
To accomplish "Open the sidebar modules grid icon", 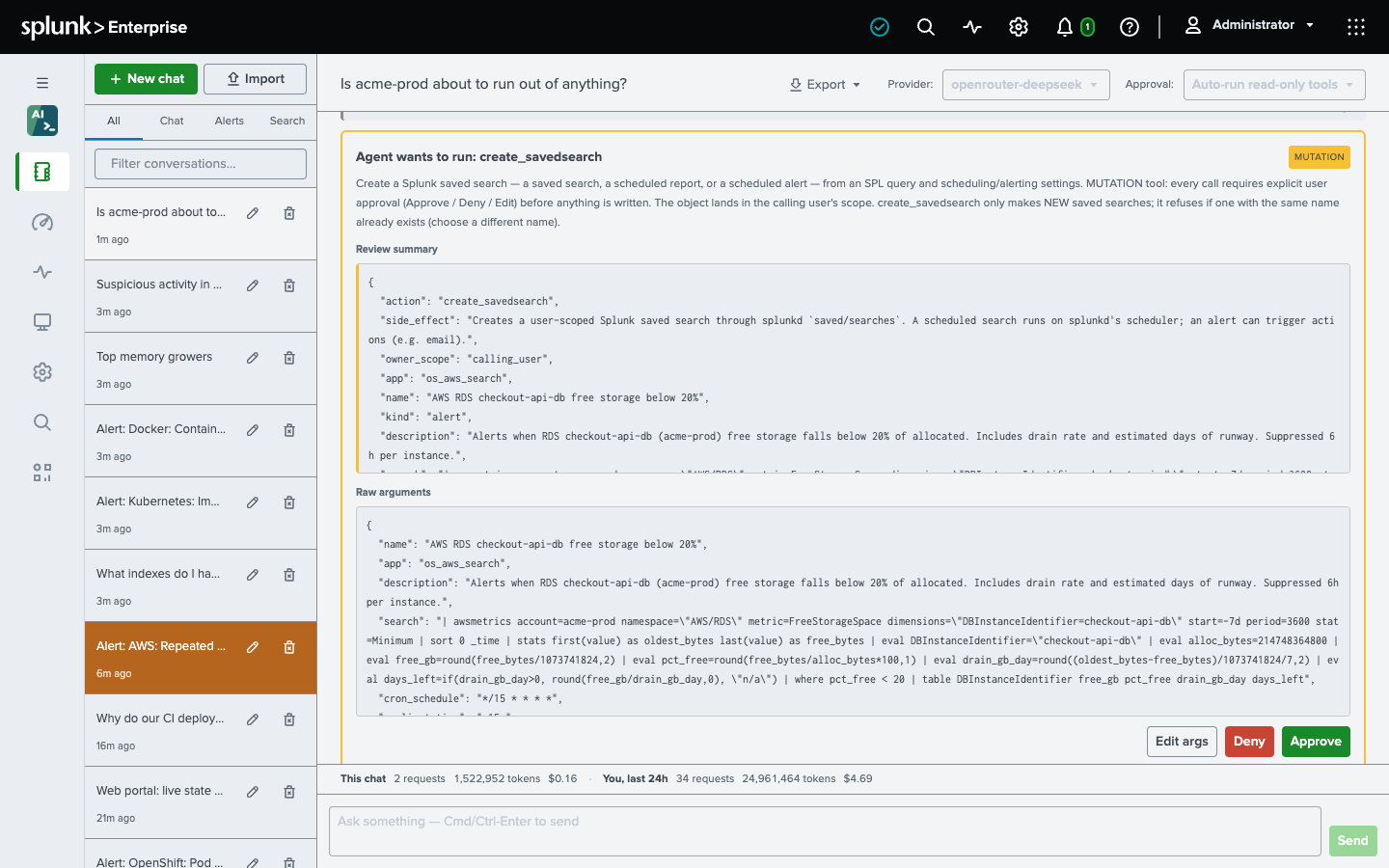I will (x=42, y=473).
